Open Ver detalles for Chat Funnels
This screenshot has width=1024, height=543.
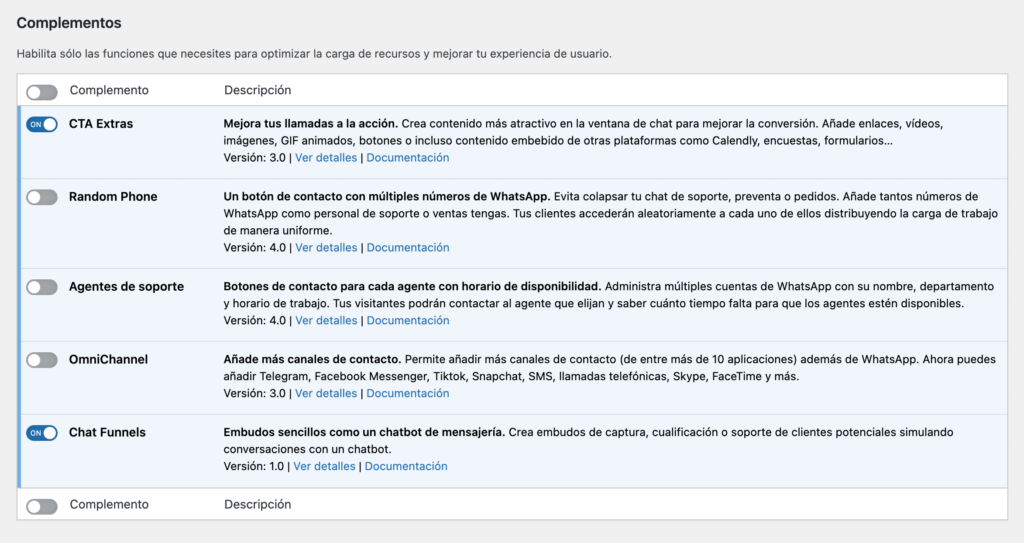[x=324, y=467]
